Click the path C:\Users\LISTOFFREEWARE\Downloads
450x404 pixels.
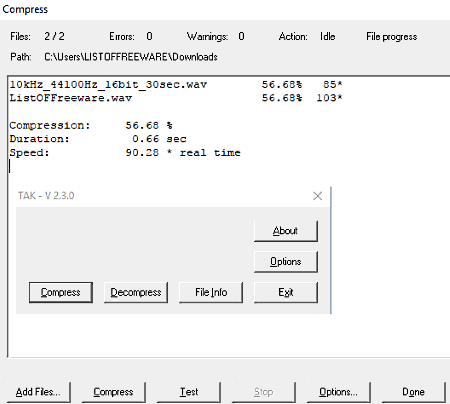tap(131, 57)
